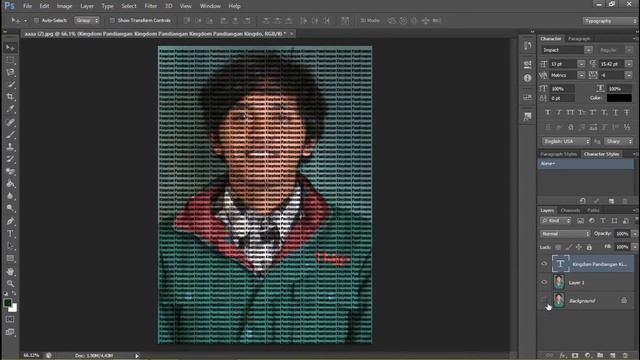
Task: Click the foreground color swatch
Action: coord(7,302)
